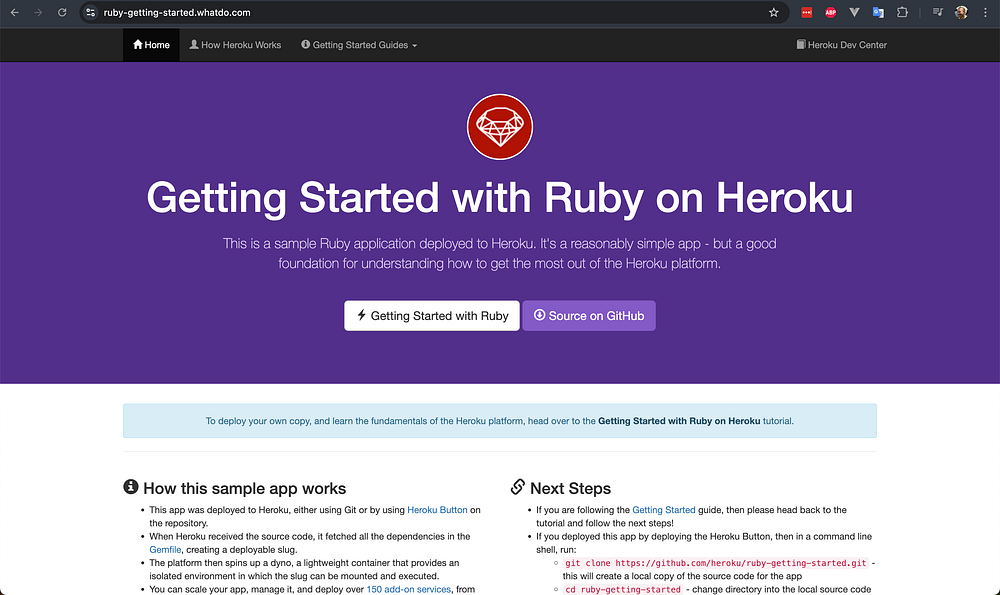This screenshot has width=1000, height=595.
Task: Click the How this sample app works heading
Action: pyautogui.click(x=244, y=488)
